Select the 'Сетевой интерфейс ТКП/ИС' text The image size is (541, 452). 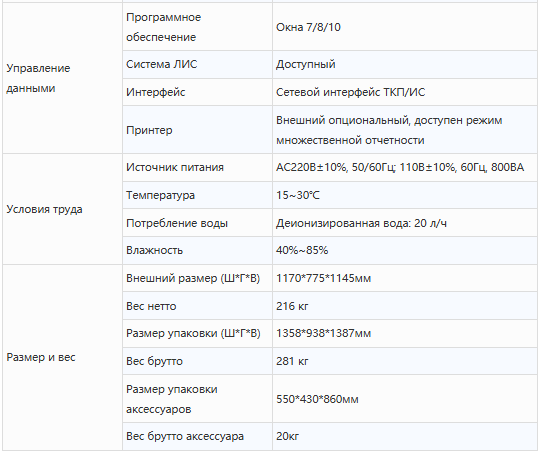pyautogui.click(x=351, y=92)
